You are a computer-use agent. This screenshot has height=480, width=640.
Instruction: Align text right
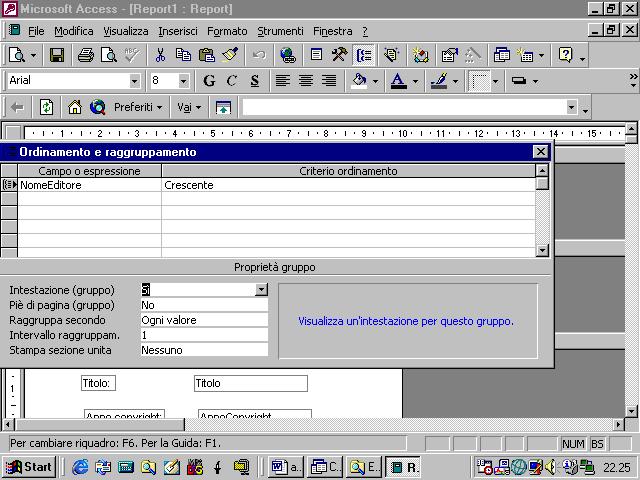pyautogui.click(x=329, y=81)
